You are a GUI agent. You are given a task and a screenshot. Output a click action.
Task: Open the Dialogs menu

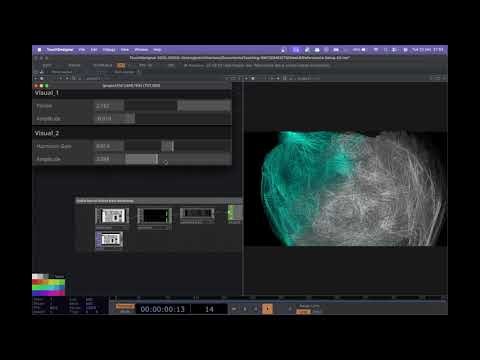109,50
